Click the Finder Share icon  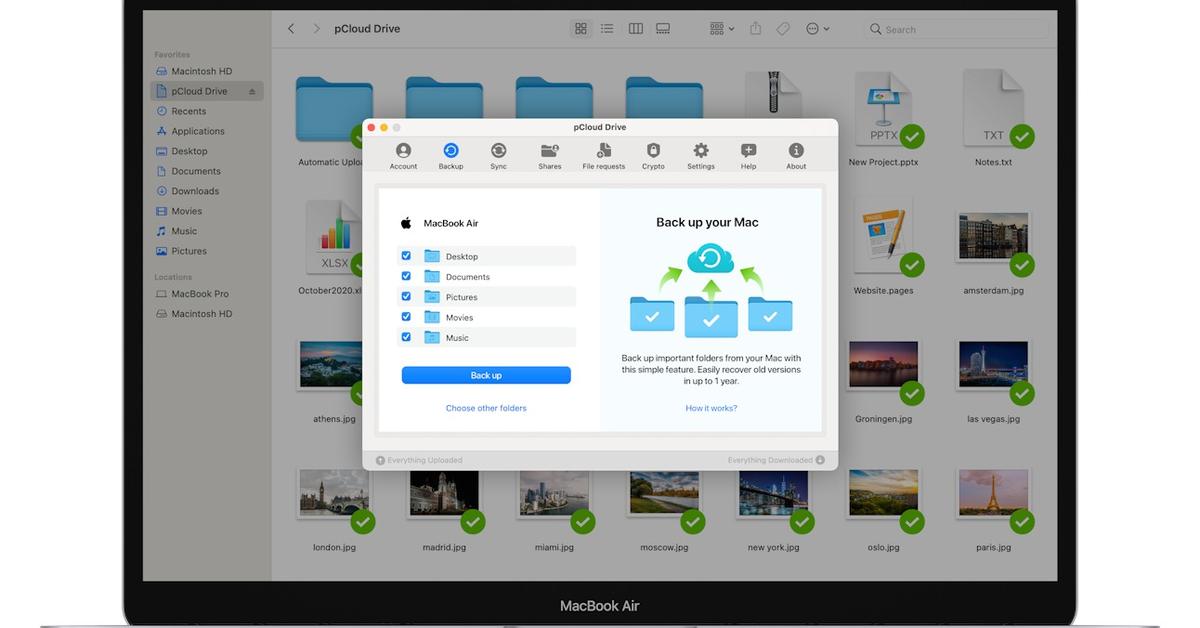756,29
